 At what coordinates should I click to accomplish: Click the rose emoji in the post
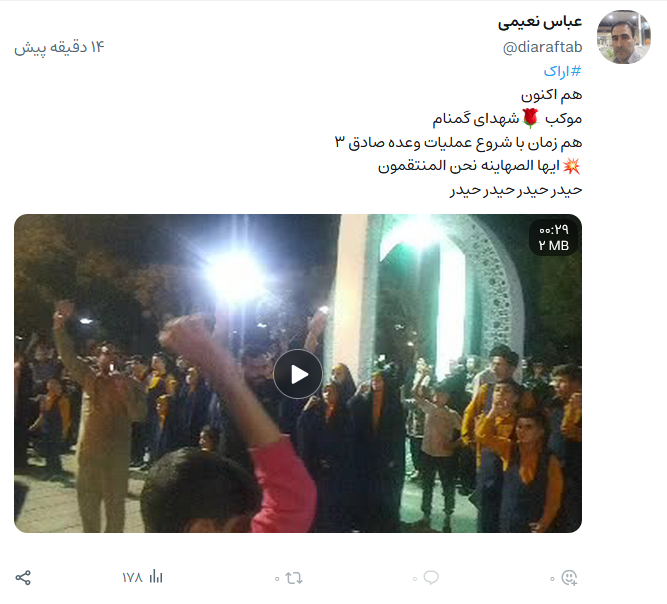point(530,118)
